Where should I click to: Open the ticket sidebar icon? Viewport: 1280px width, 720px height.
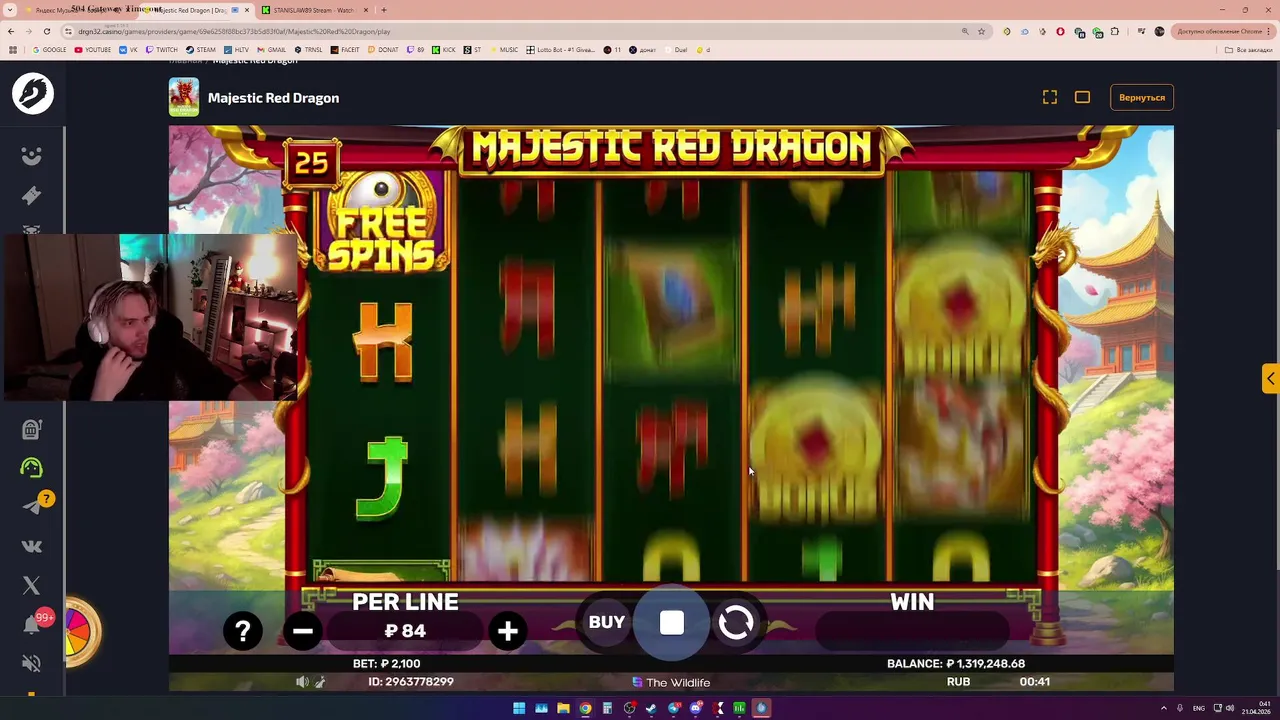32,195
